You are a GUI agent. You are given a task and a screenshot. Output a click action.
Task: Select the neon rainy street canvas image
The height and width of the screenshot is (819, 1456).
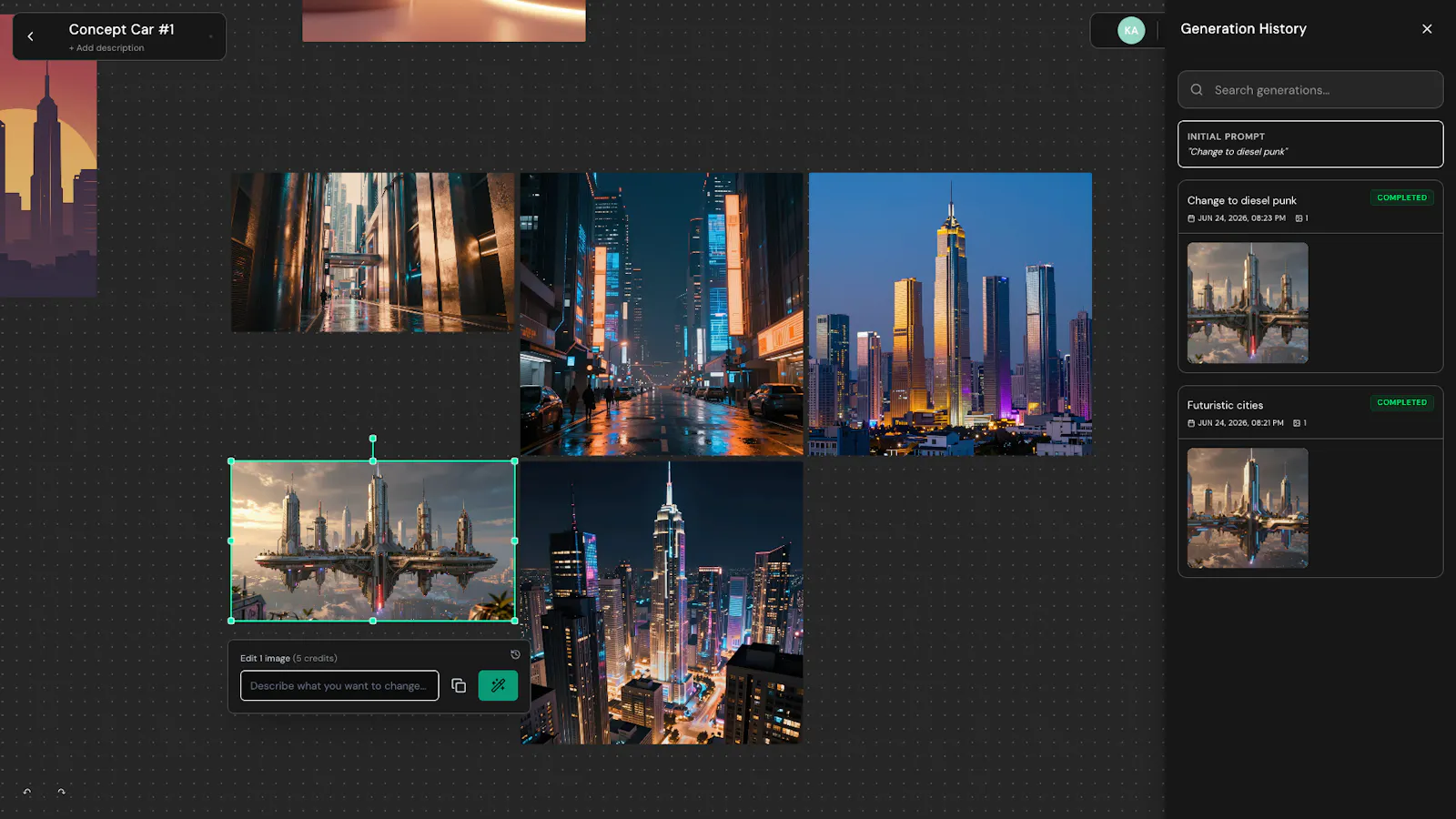[662, 314]
